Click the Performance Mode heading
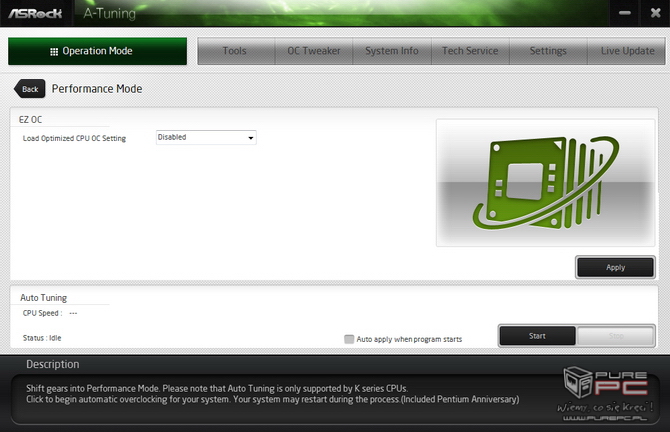670x432 pixels. click(97, 89)
